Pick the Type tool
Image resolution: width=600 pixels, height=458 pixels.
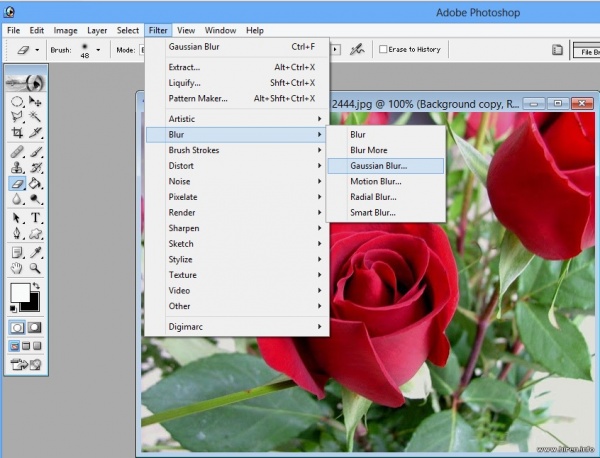coord(36,218)
